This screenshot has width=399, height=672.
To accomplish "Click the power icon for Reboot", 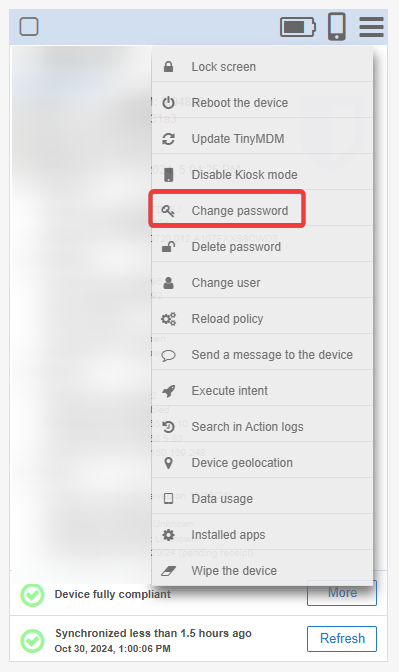I will (x=168, y=103).
